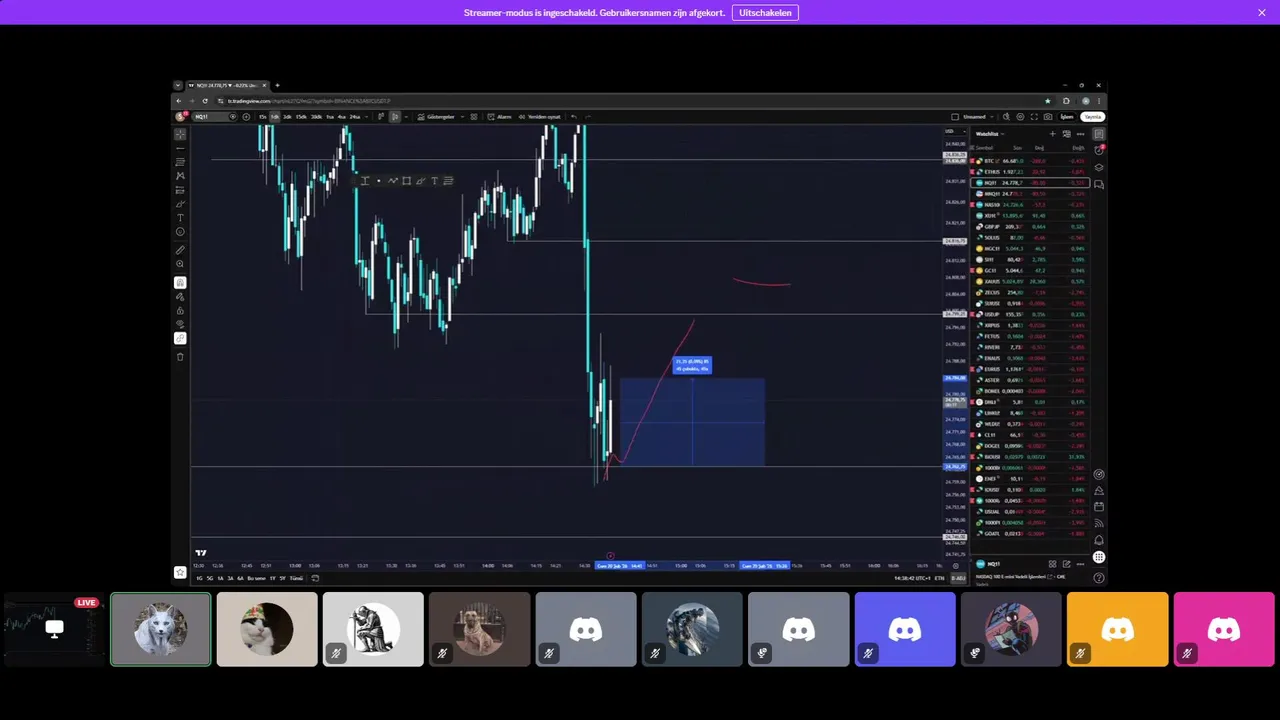This screenshot has width=1280, height=720.
Task: Select the 15dk timeframe
Action: pyautogui.click(x=301, y=116)
